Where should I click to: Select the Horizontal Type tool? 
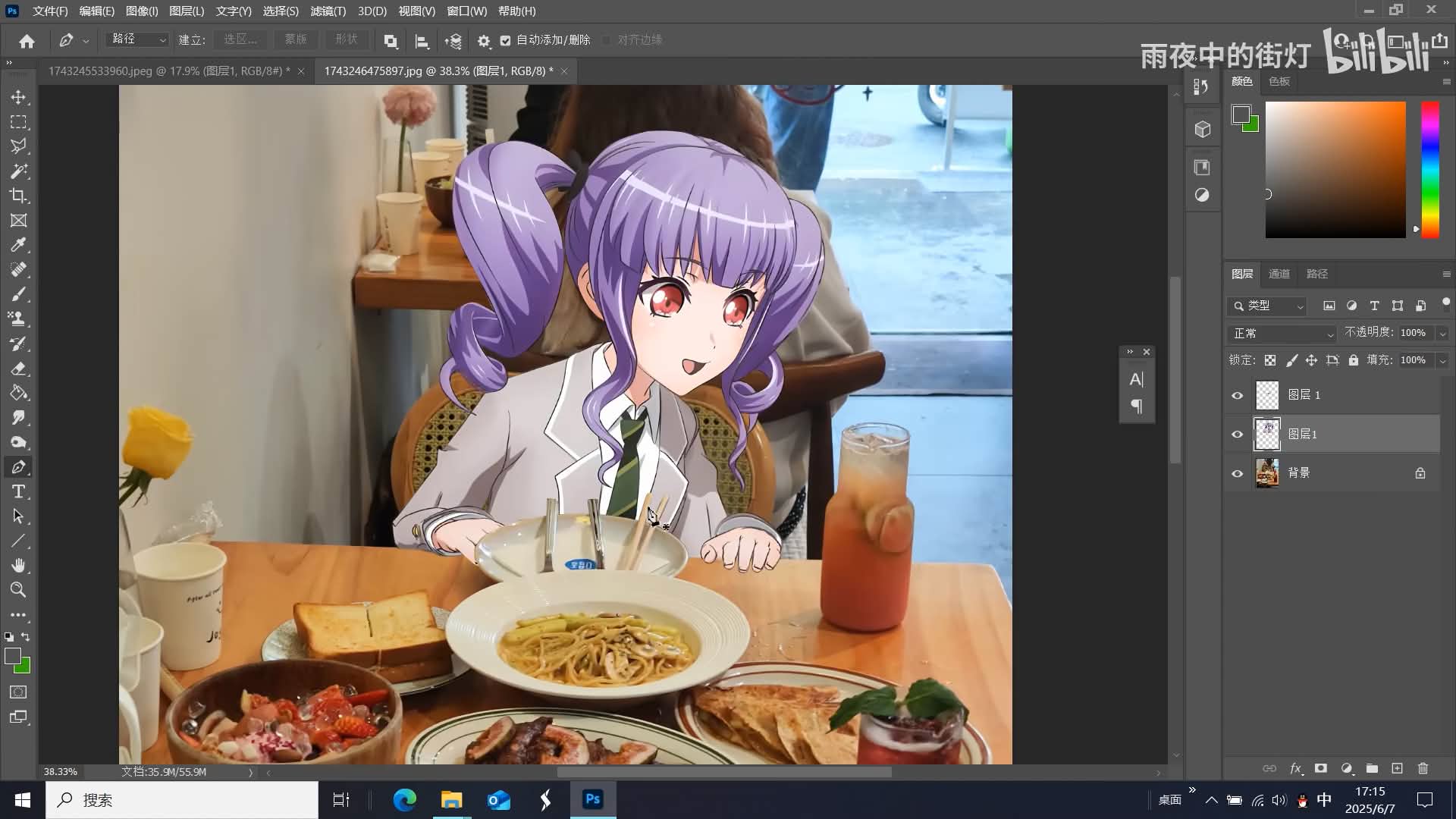point(18,491)
